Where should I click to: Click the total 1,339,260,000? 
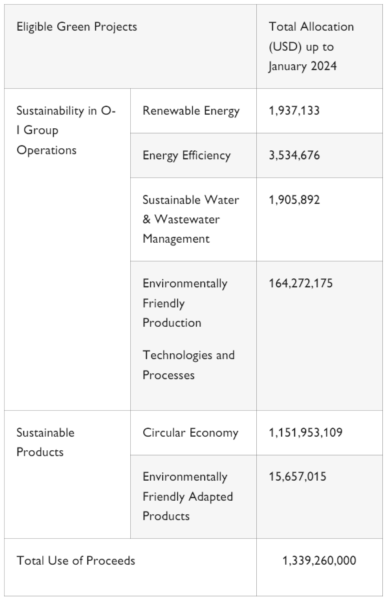(319, 561)
